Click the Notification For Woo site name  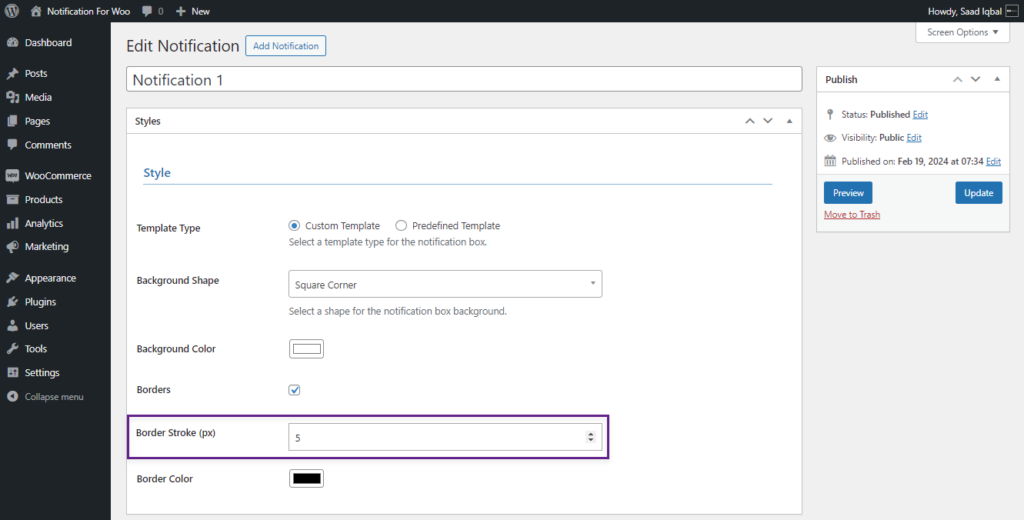tap(88, 11)
